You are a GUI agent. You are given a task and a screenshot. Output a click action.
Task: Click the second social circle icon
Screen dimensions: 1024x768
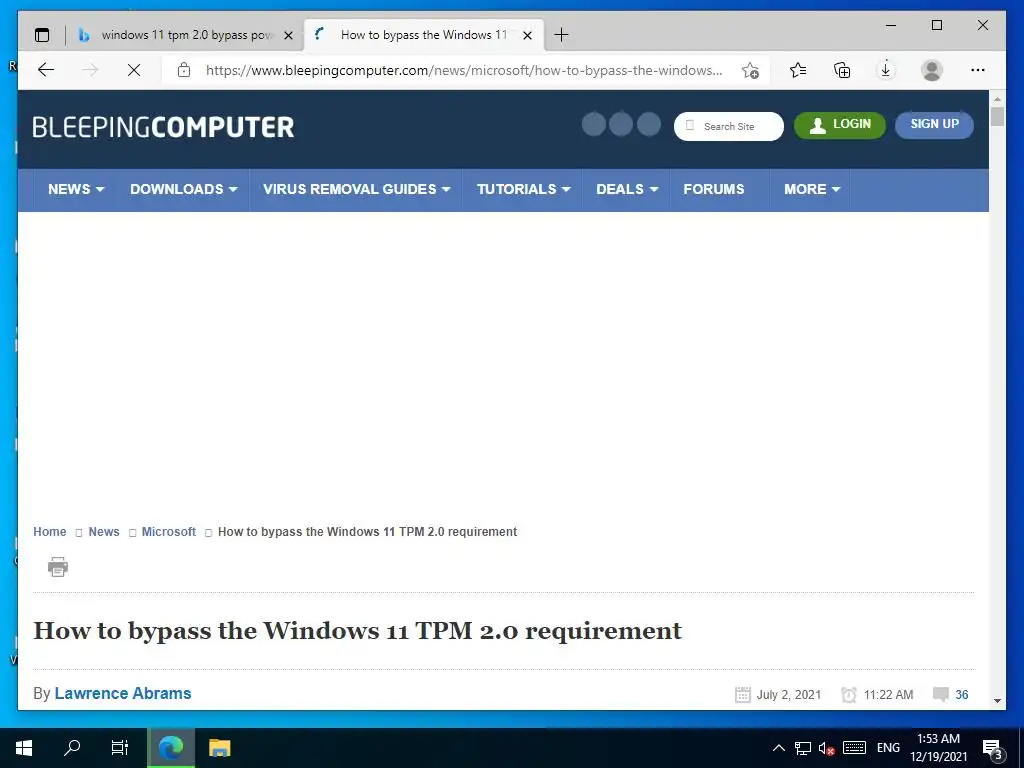(621, 124)
